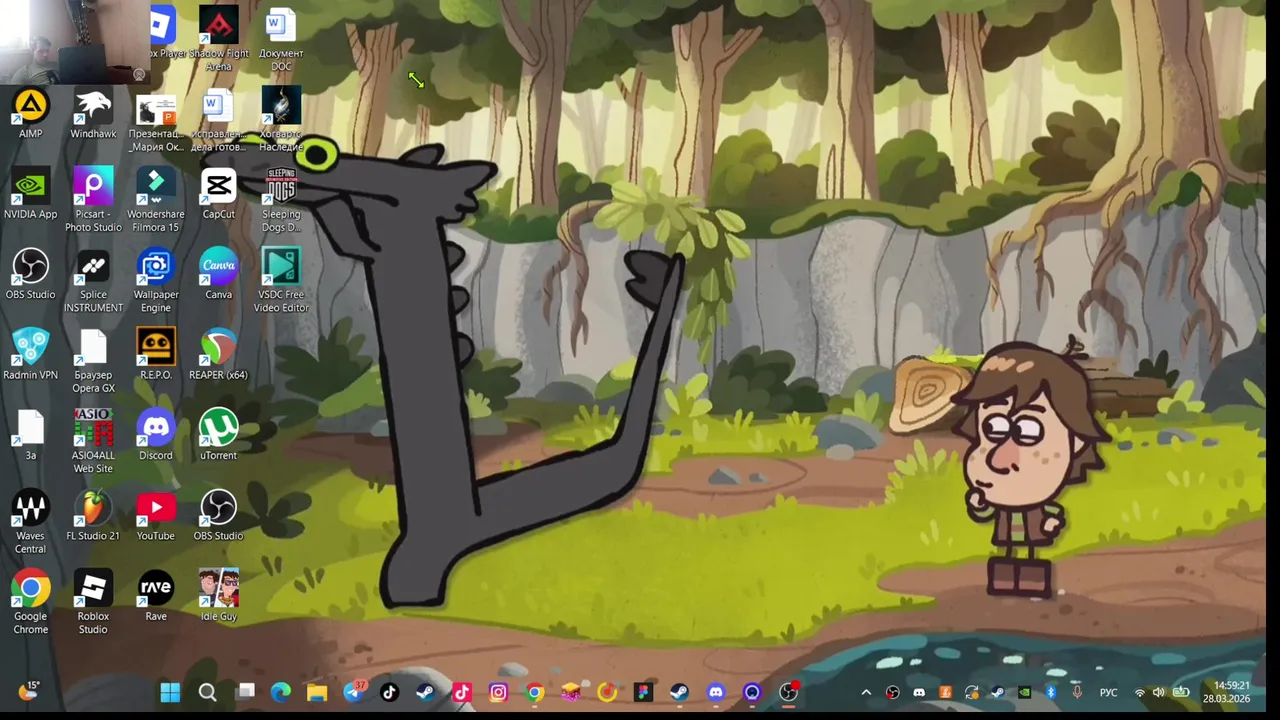The width and height of the screenshot is (1280, 720).
Task: Select the Документ DOC Word file
Action: (281, 40)
